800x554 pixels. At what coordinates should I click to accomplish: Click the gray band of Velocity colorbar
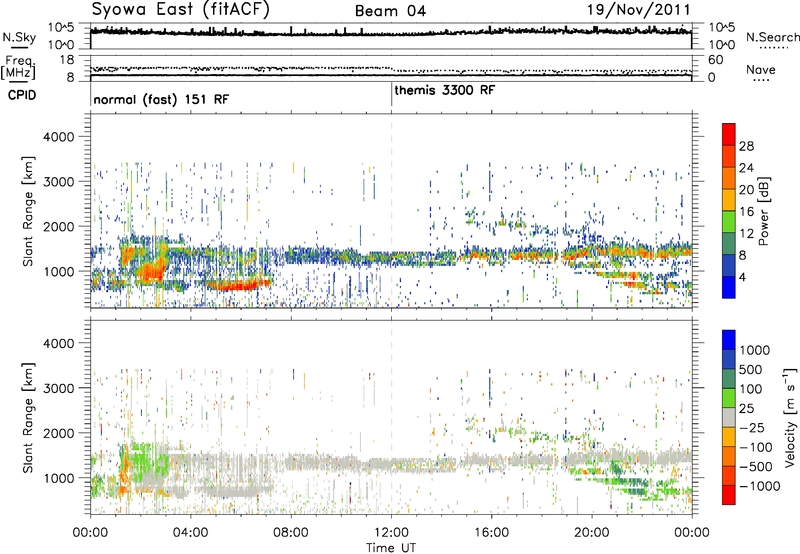729,417
